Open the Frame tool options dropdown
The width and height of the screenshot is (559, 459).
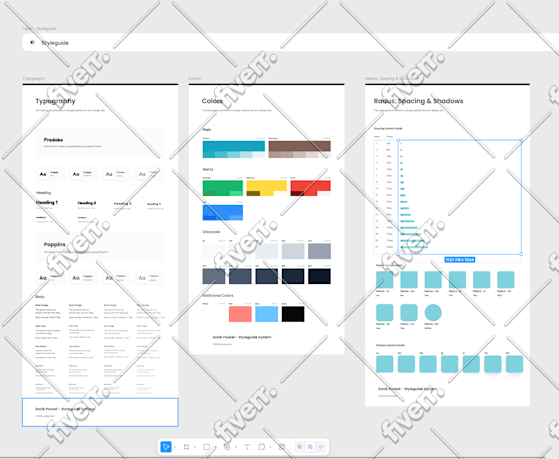(195, 447)
